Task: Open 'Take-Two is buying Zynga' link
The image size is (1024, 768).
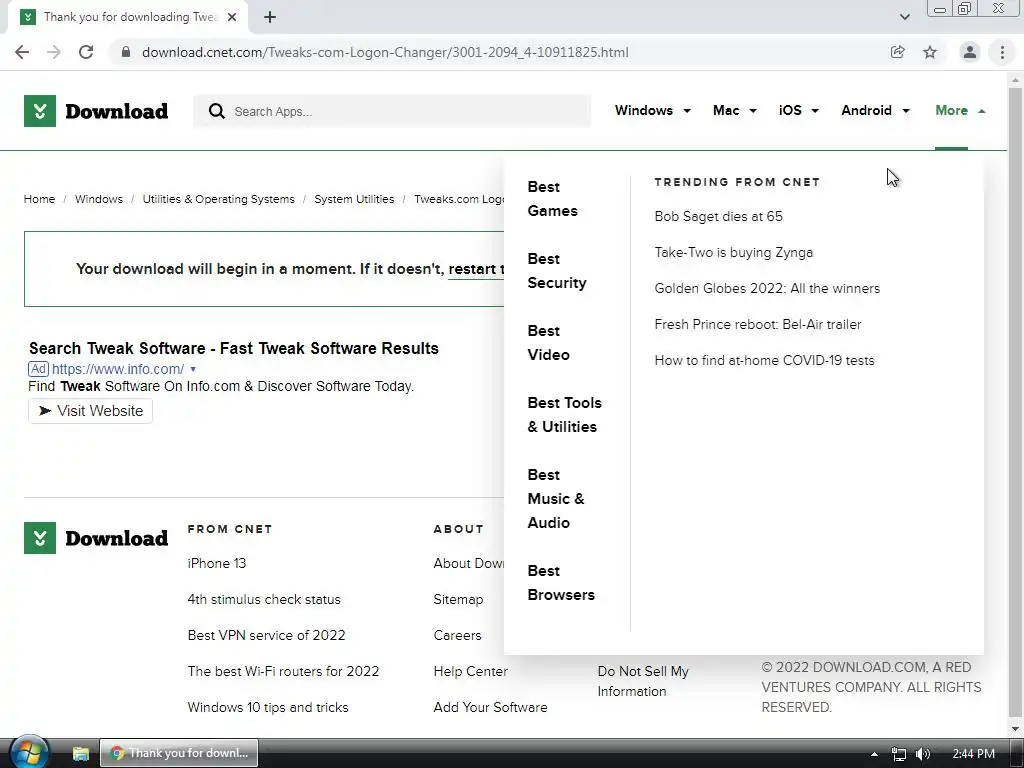Action: pos(733,252)
